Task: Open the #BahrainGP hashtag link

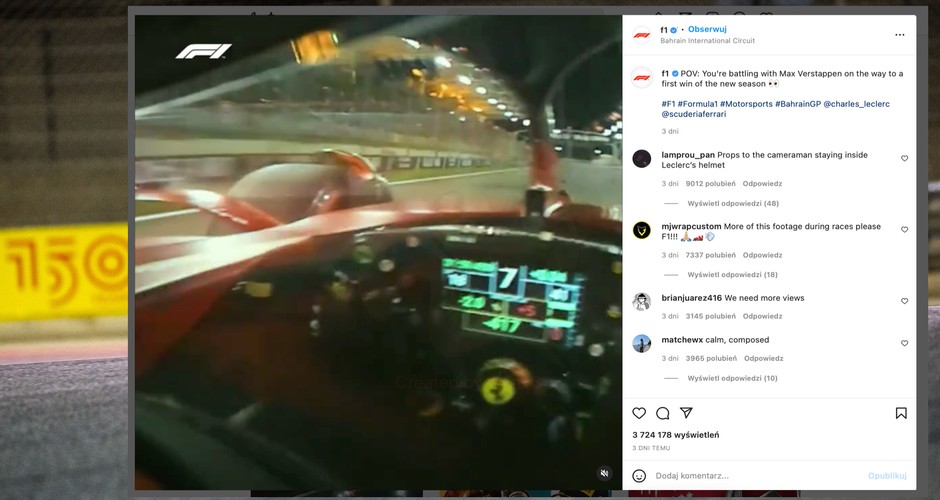Action: coord(798,104)
